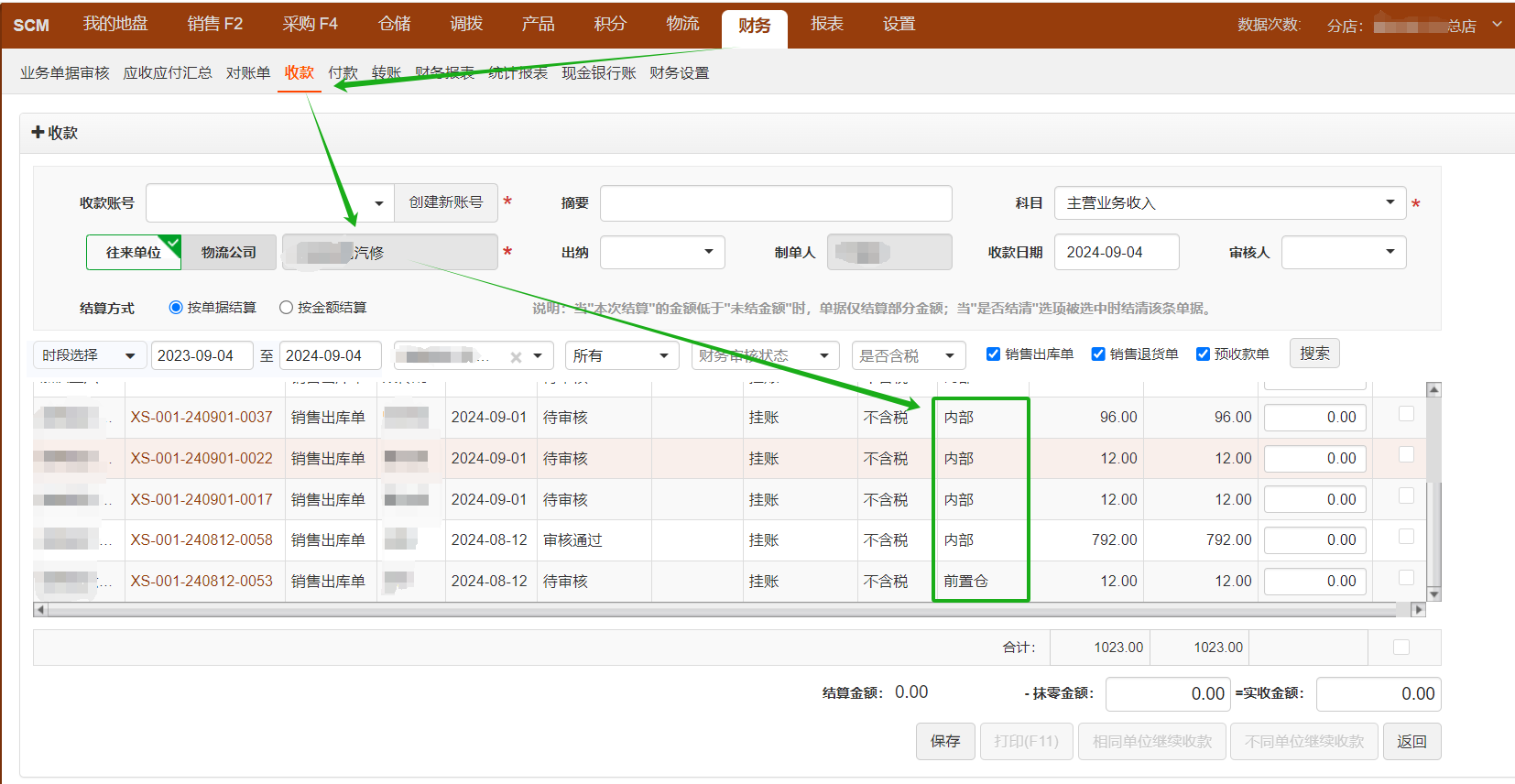The width and height of the screenshot is (1515, 784).
Task: Uncheck the 销售出库单 checkbox
Action: (x=993, y=354)
